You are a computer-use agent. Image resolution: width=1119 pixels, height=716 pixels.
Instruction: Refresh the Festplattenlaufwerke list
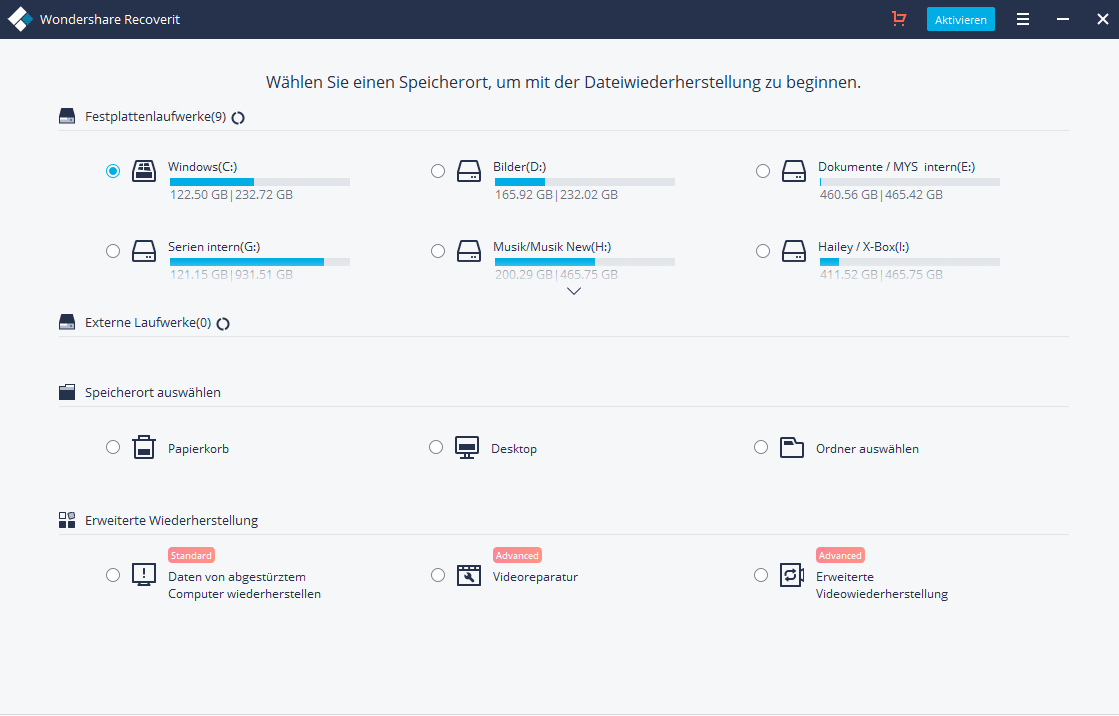tap(238, 117)
